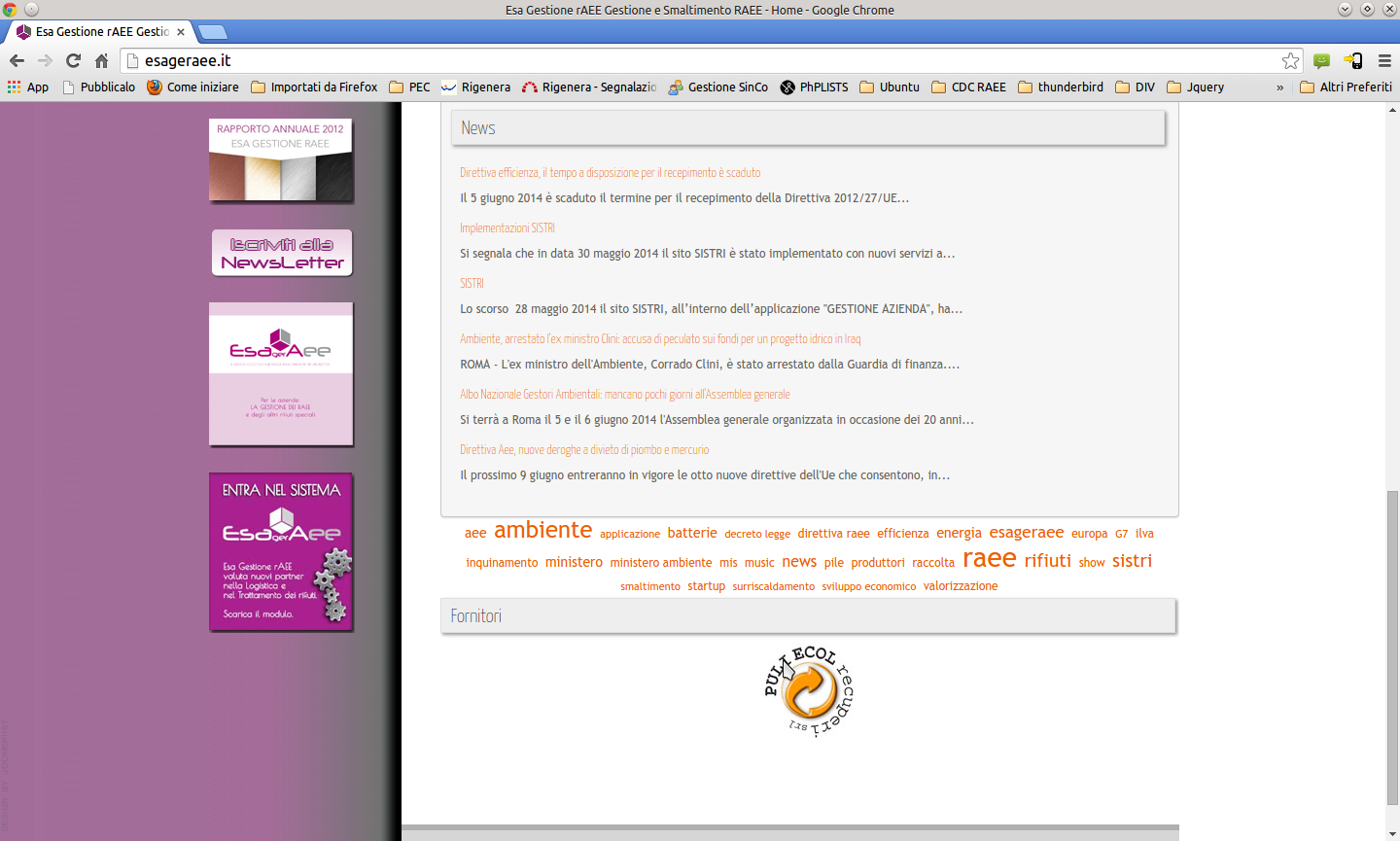Click the green chat extension icon
Image resolution: width=1400 pixels, height=841 pixels.
pyautogui.click(x=1321, y=60)
